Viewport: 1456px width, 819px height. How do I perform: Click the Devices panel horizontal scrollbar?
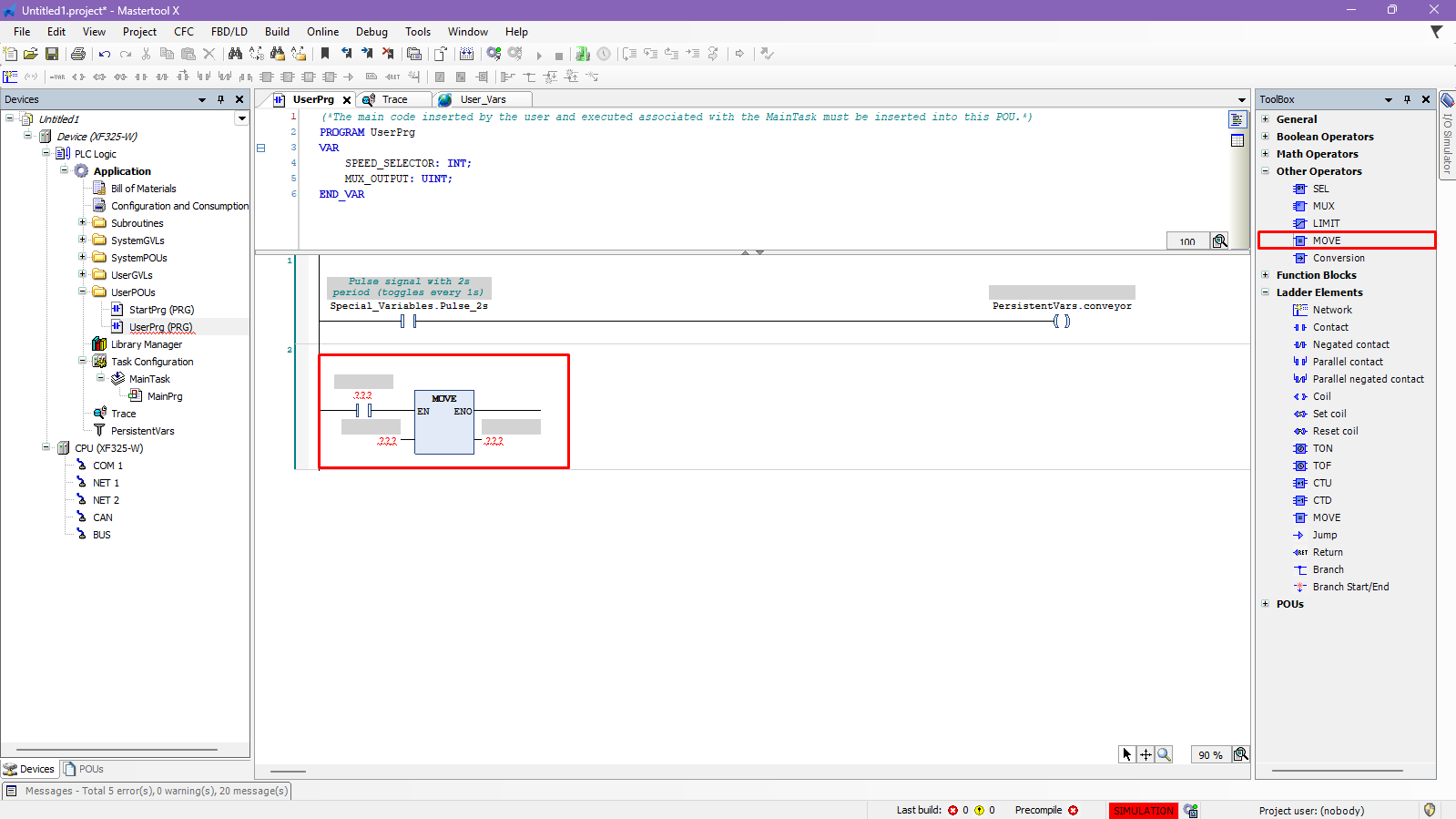(117, 750)
